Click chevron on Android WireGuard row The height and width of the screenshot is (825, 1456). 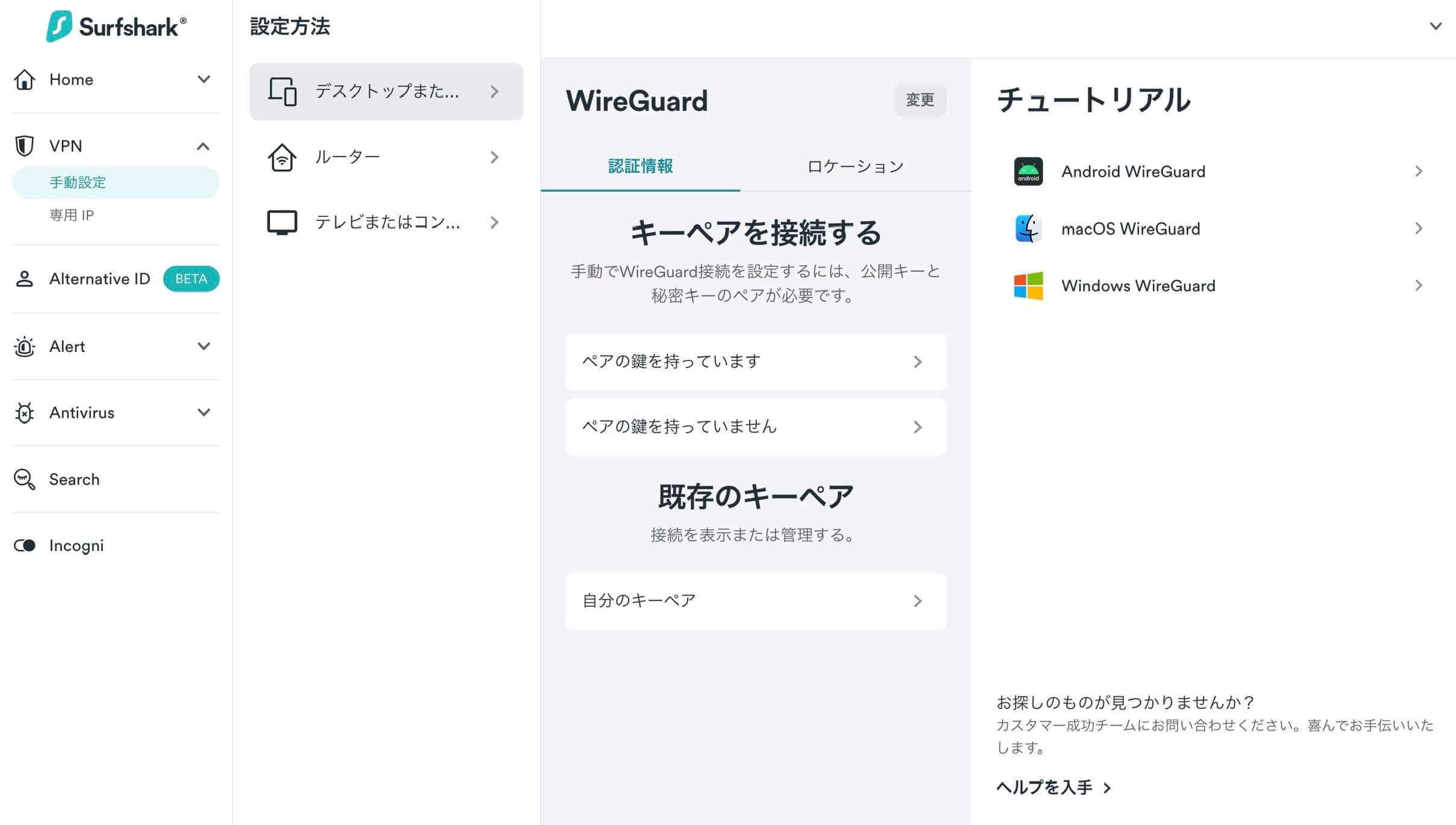point(1419,172)
